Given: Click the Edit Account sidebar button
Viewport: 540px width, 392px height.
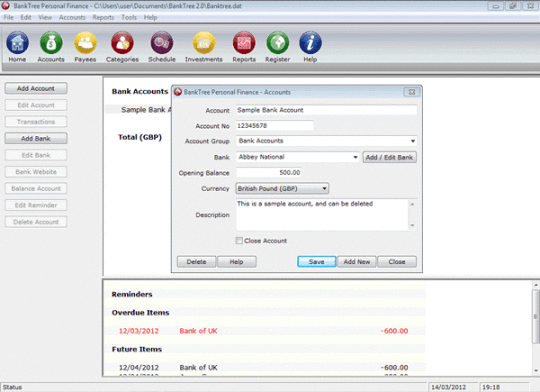Looking at the screenshot, I should point(36,105).
